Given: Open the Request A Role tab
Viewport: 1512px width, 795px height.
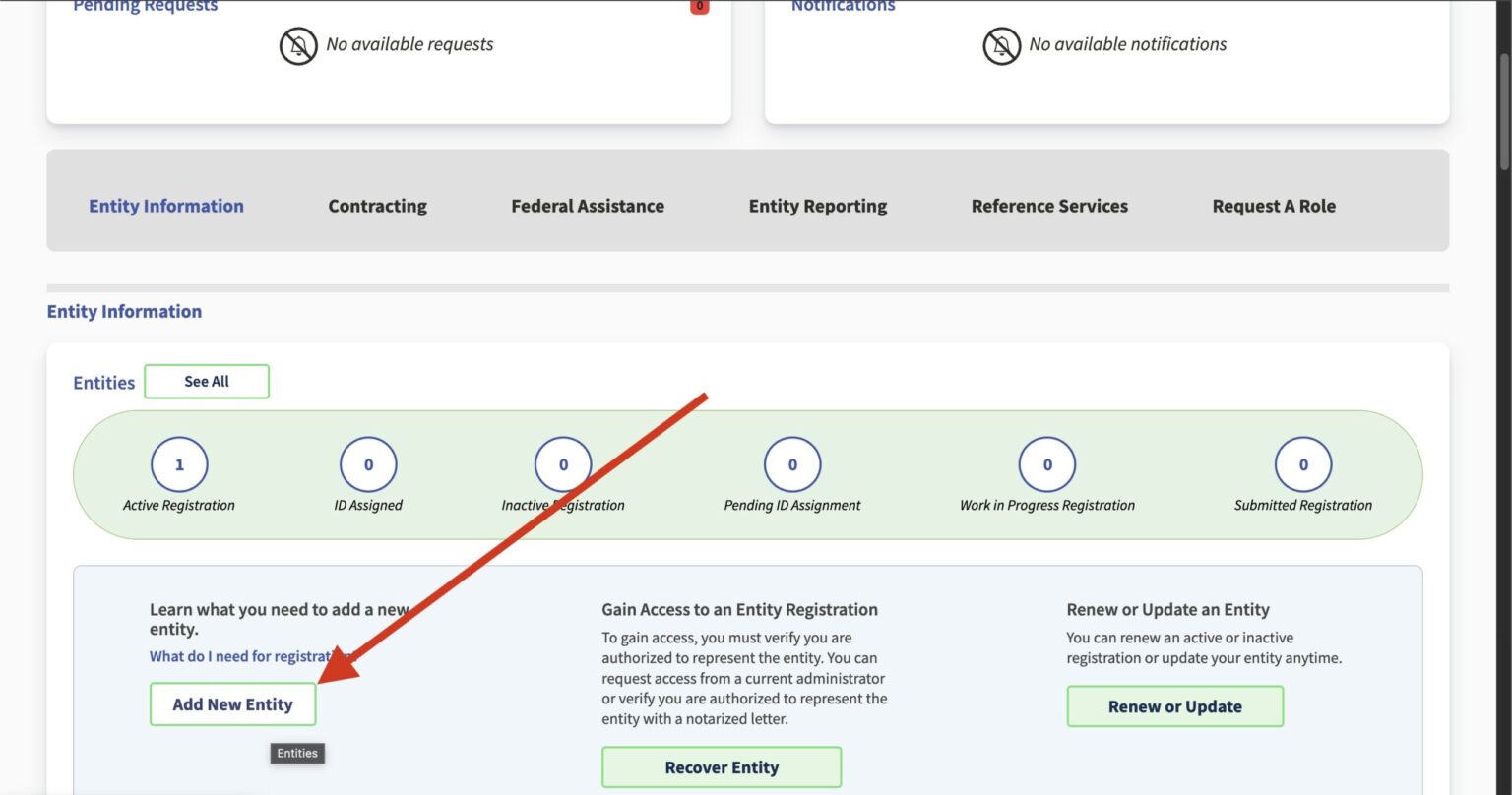Looking at the screenshot, I should point(1274,206).
